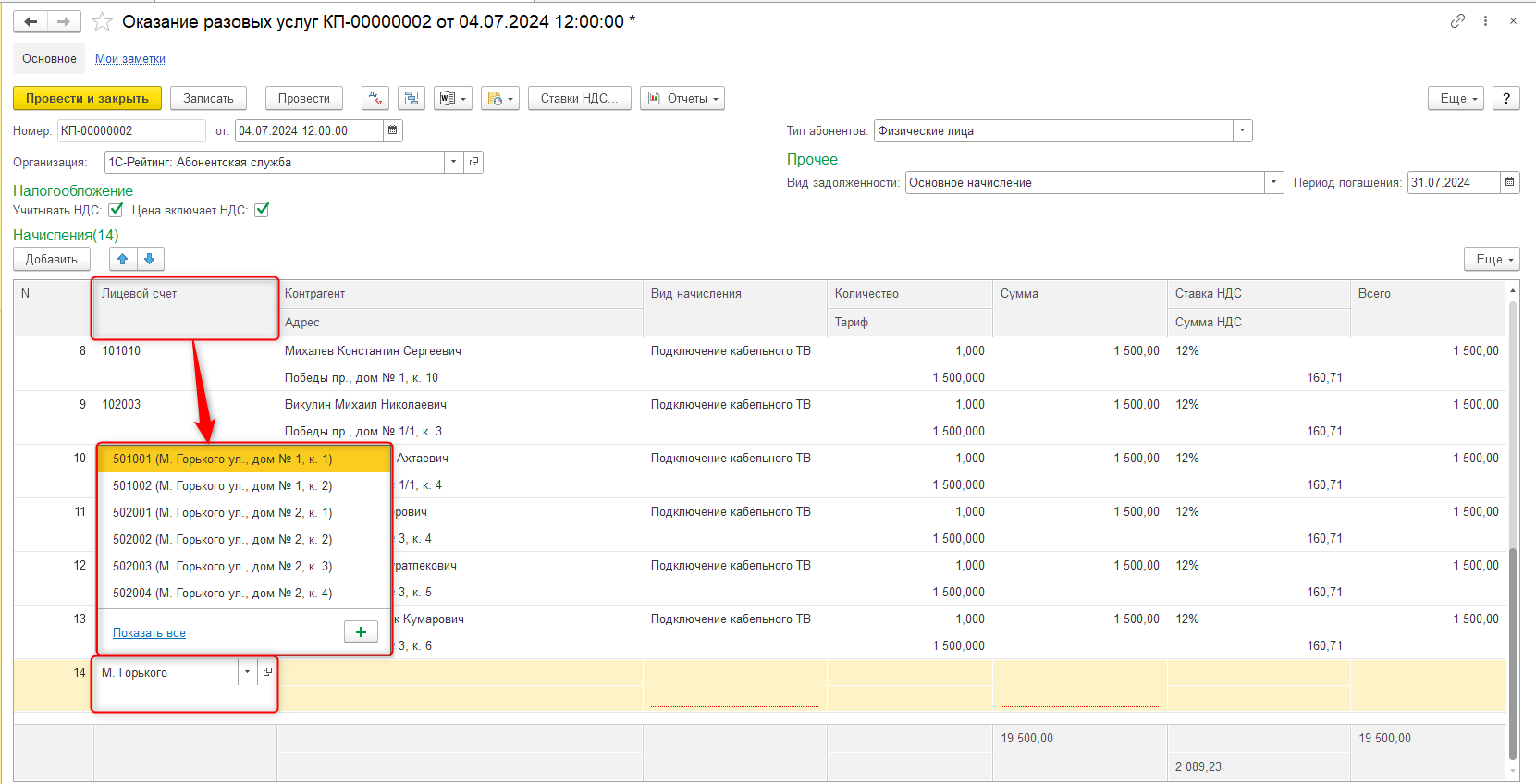
Task: Open the Мои заметки tab
Action: [x=130, y=58]
